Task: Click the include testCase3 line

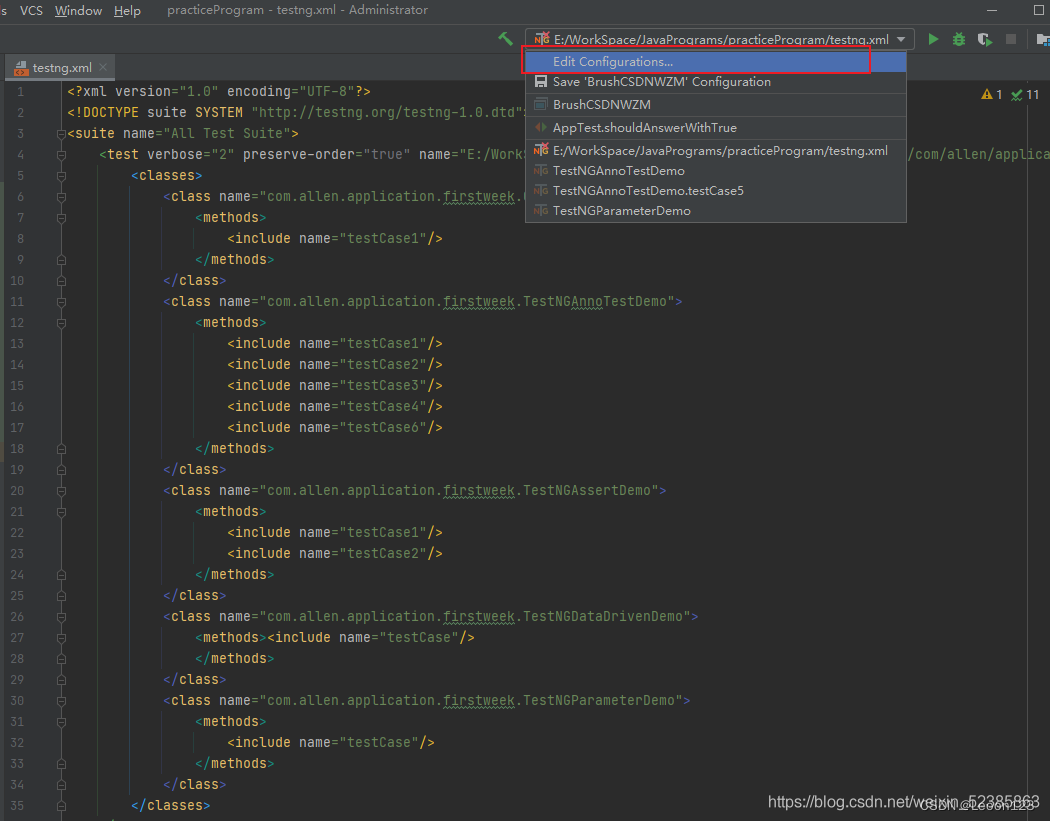Action: click(335, 385)
